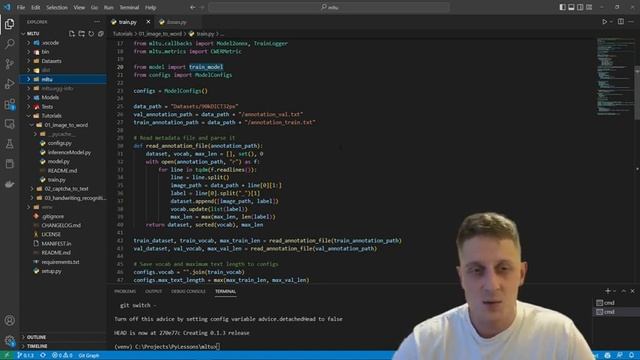Open the Help menu
The height and width of the screenshot is (360, 640).
coord(151,7)
